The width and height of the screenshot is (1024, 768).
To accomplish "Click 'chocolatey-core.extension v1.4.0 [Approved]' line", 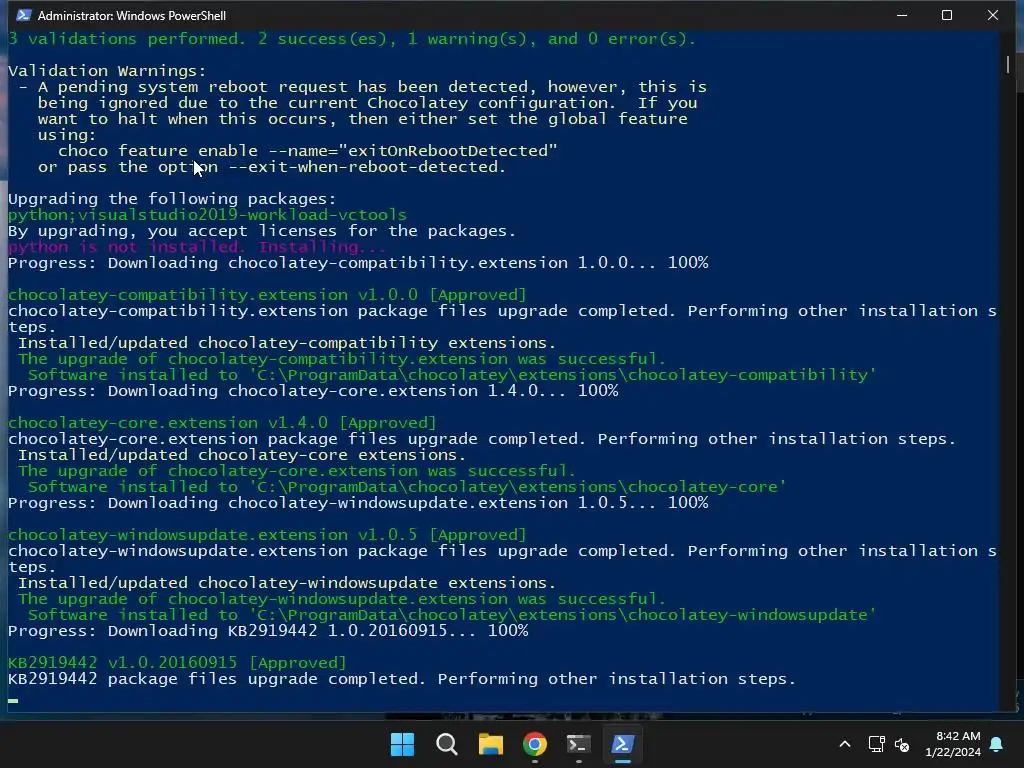I will pyautogui.click(x=222, y=423).
